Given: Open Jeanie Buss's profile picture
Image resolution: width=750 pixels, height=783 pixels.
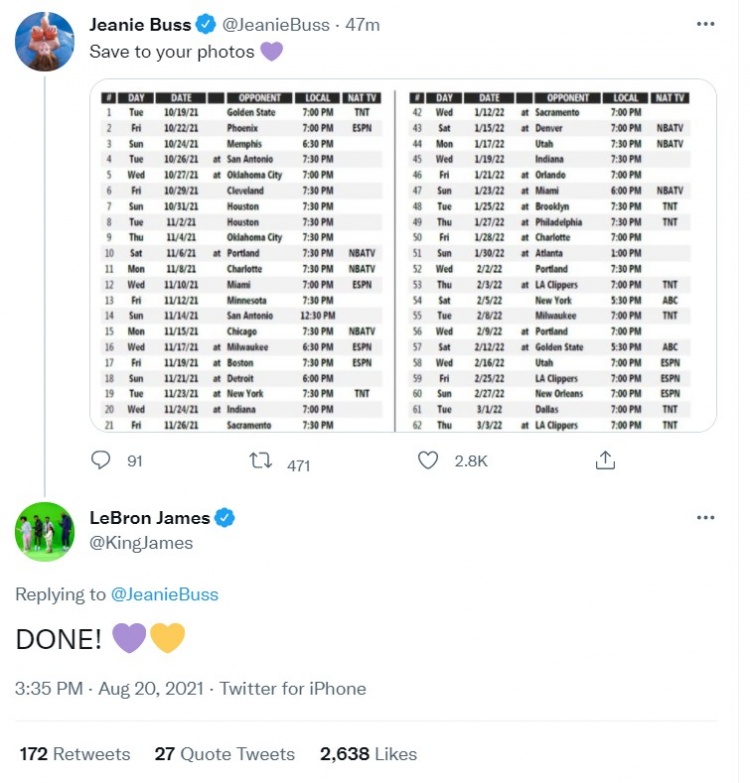Looking at the screenshot, I should [44, 42].
